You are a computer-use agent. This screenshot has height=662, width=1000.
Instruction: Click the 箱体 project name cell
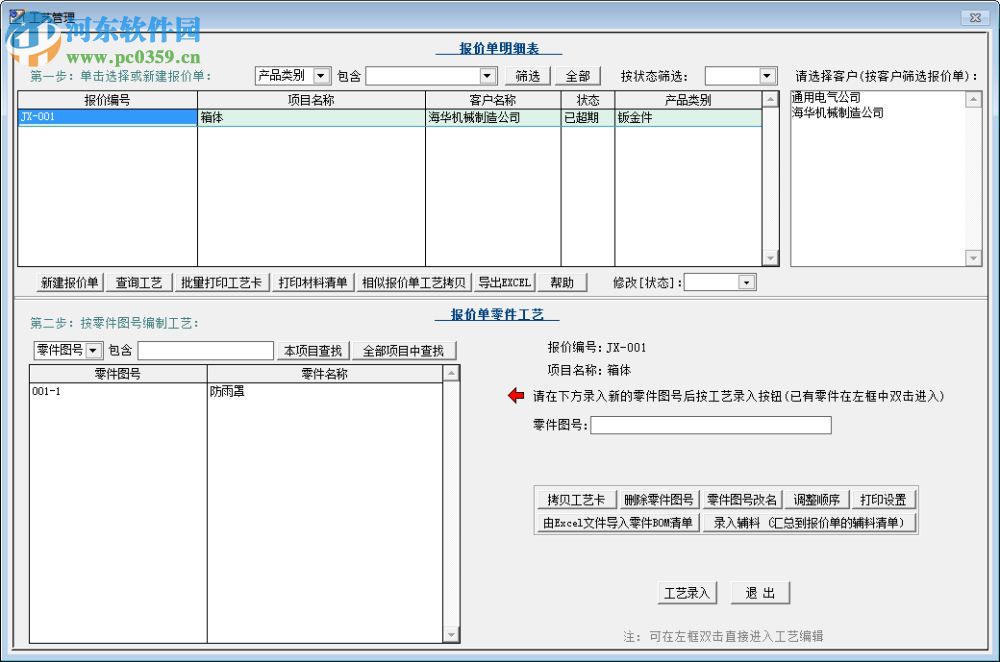click(311, 117)
